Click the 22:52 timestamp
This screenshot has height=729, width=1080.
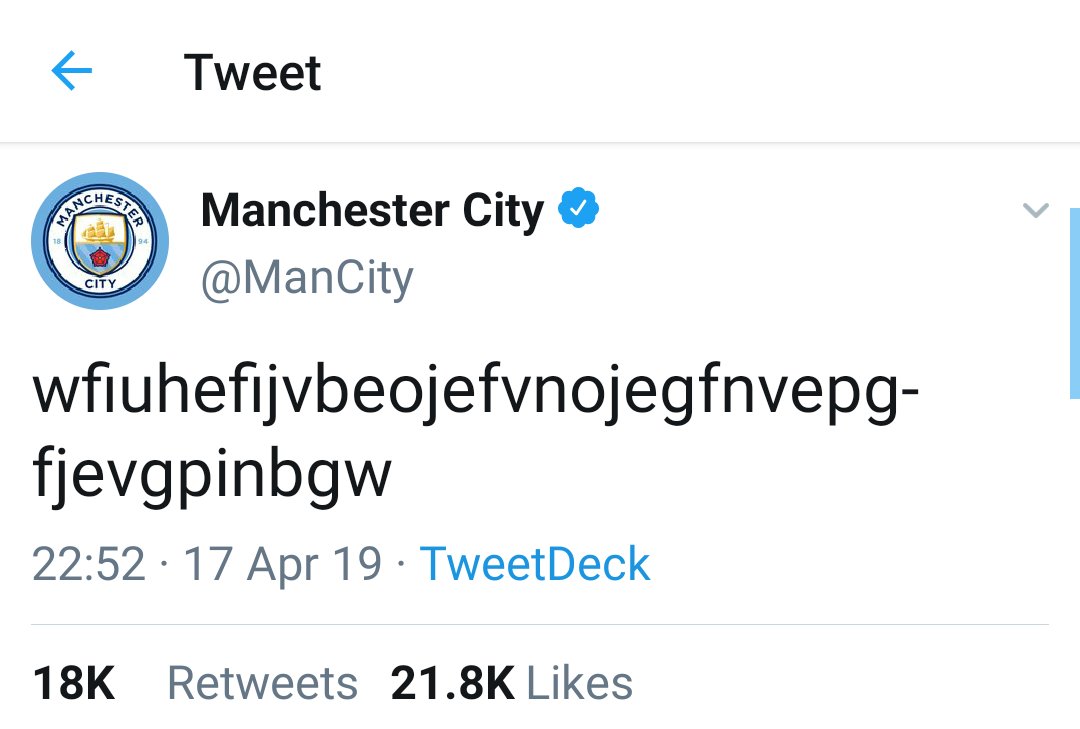point(89,564)
